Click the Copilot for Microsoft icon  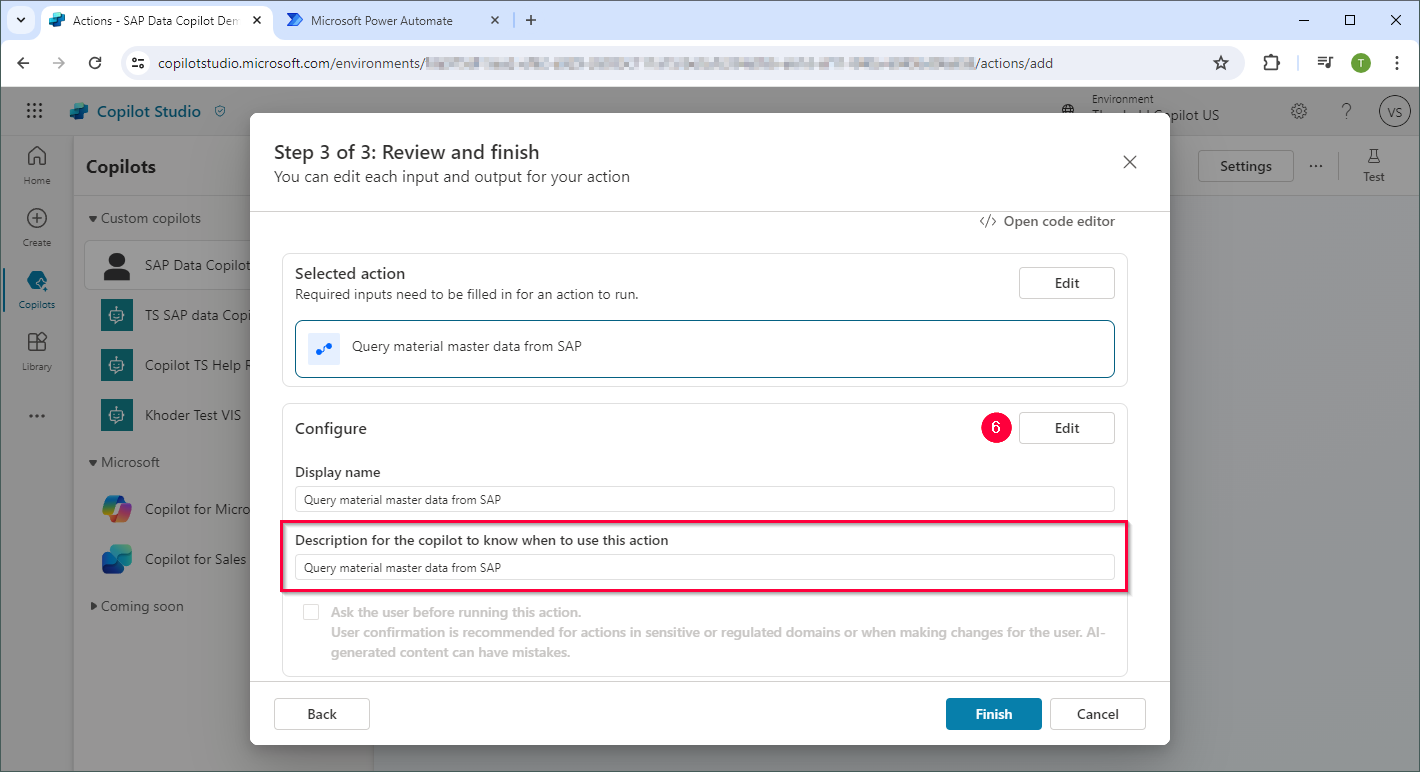pyautogui.click(x=117, y=509)
